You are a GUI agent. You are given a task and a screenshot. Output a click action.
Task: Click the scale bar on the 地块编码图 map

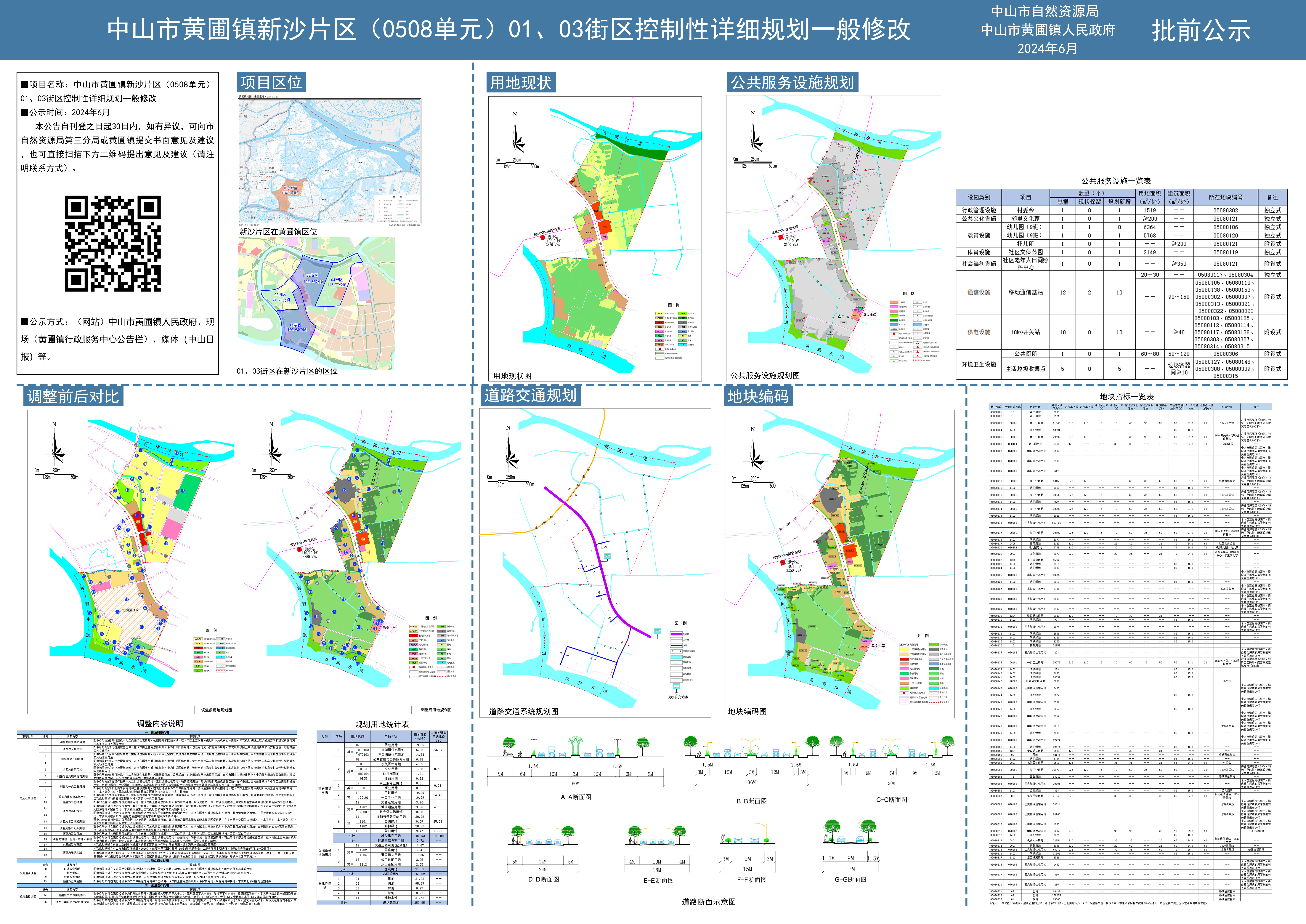755,482
